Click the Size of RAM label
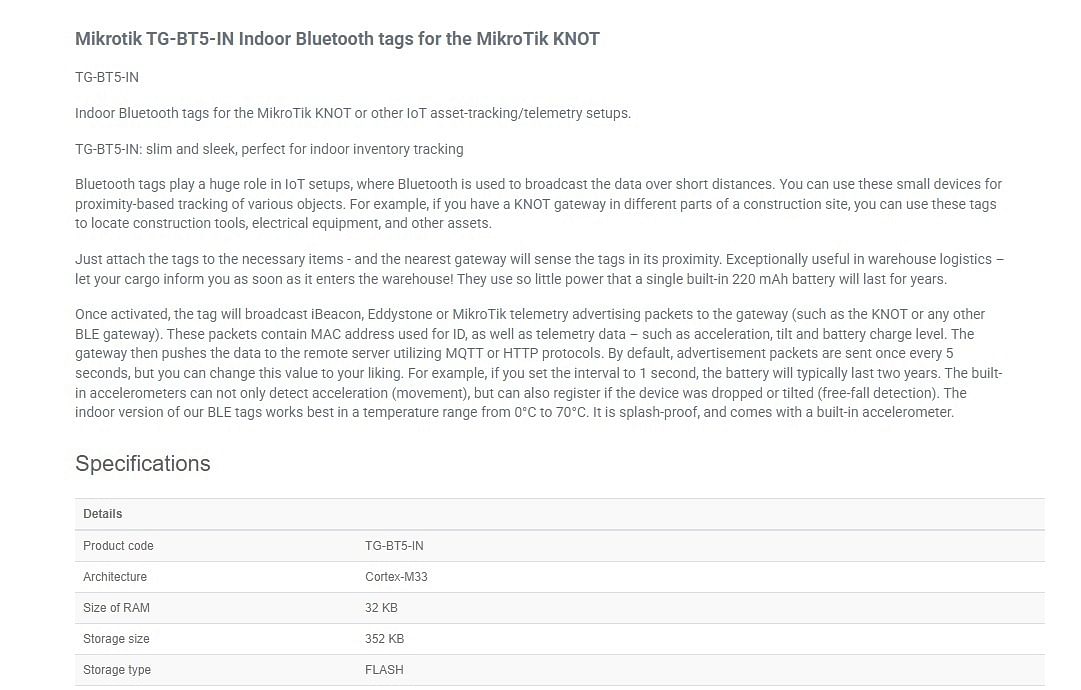 [x=117, y=608]
